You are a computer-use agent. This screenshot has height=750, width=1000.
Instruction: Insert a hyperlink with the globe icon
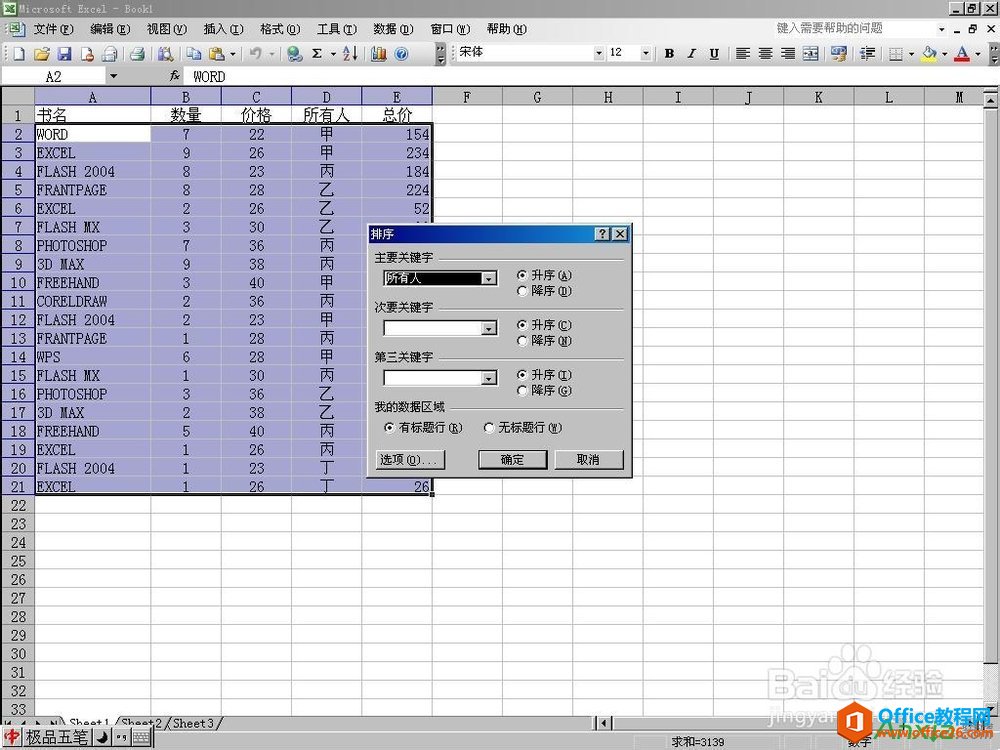click(294, 54)
